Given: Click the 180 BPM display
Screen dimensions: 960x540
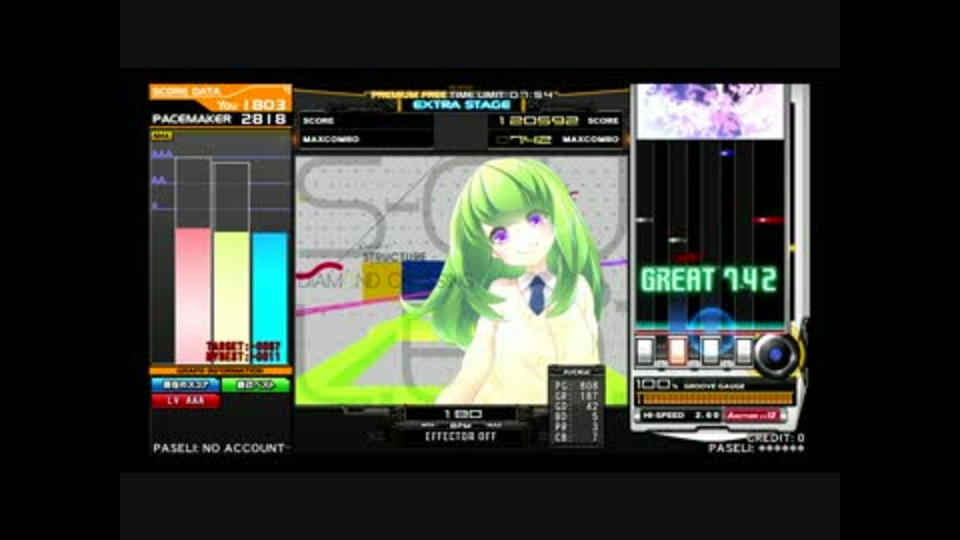Looking at the screenshot, I should tap(462, 414).
